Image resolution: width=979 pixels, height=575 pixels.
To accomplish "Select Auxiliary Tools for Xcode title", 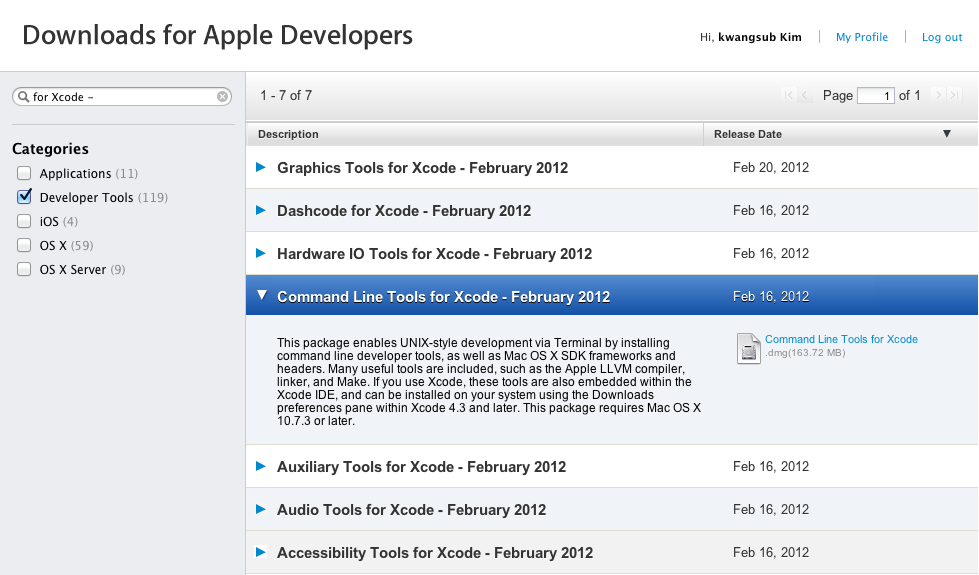I will tap(421, 467).
